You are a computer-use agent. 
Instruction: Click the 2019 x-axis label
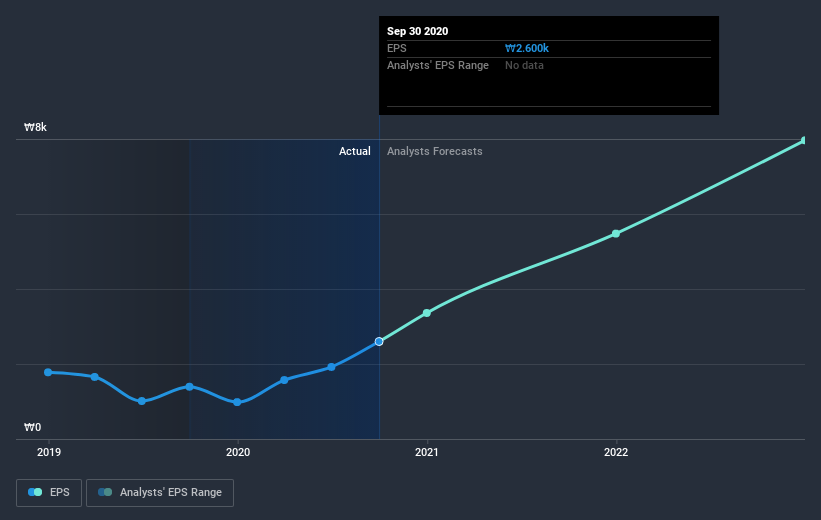click(x=49, y=452)
